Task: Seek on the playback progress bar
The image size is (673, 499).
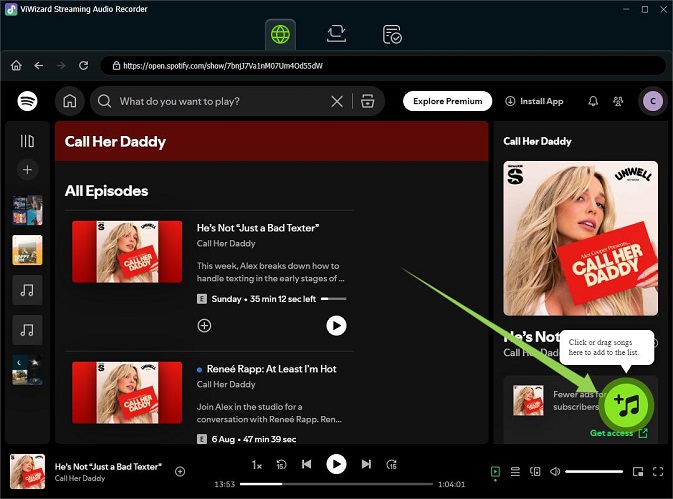Action: pyautogui.click(x=336, y=484)
